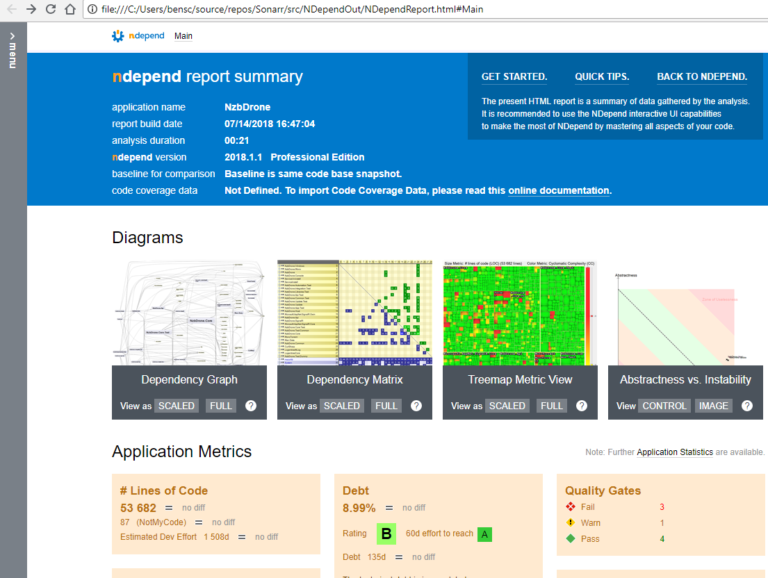Click the 2018.1.1 Professional Edition text
768x578 pixels.
click(294, 157)
